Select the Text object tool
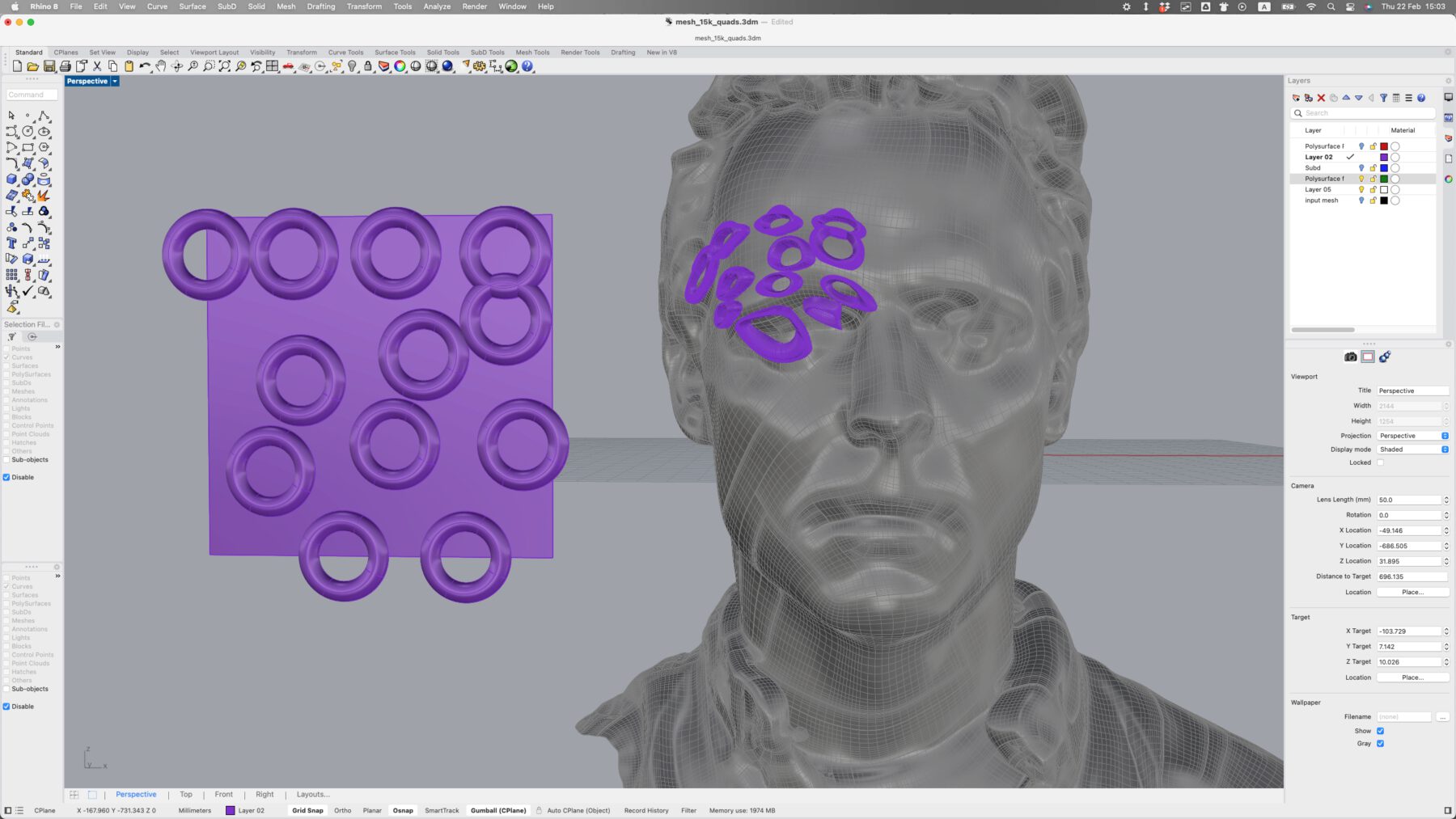The width and height of the screenshot is (1456, 819). coord(11,243)
